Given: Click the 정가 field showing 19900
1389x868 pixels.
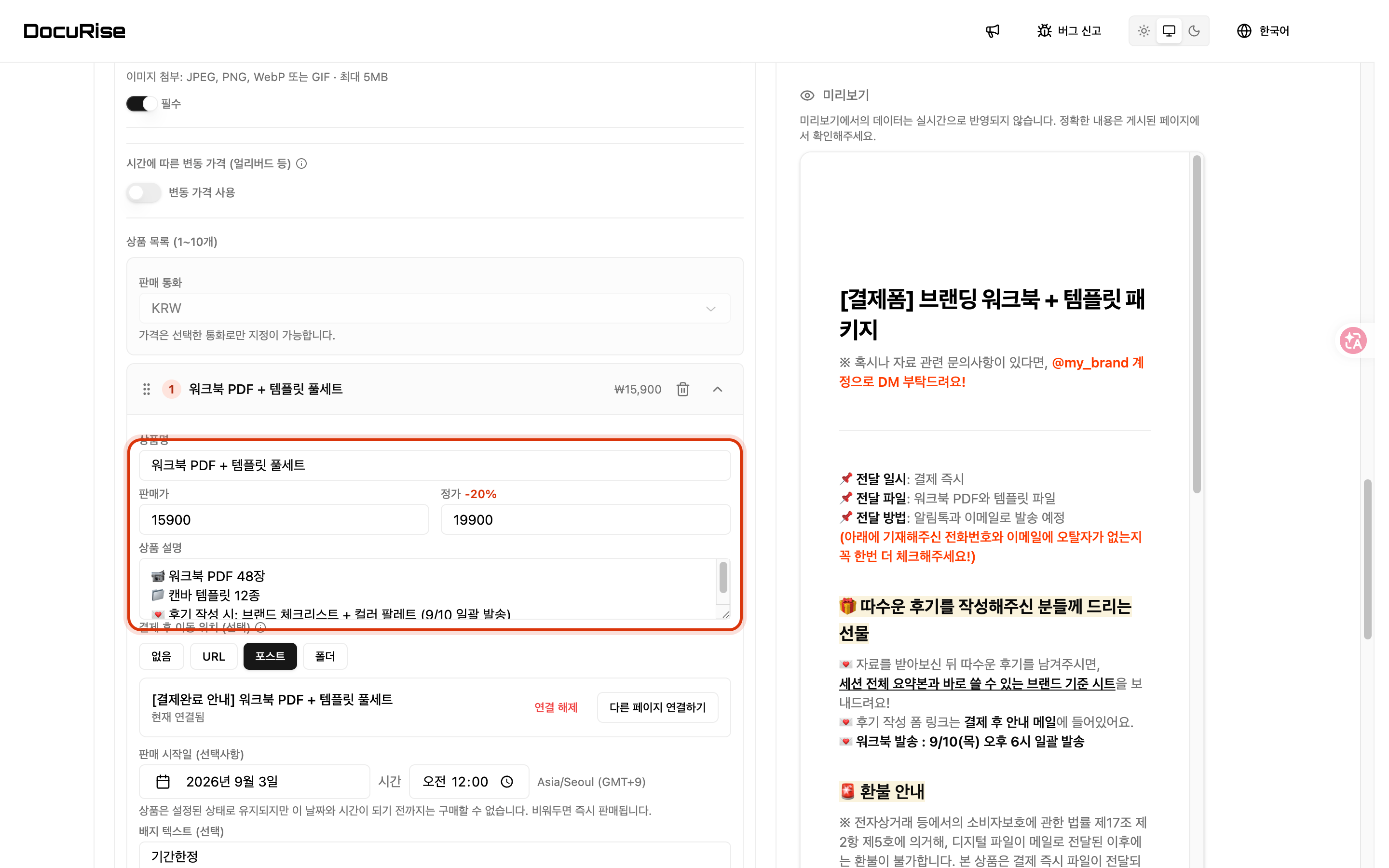Looking at the screenshot, I should pos(586,519).
